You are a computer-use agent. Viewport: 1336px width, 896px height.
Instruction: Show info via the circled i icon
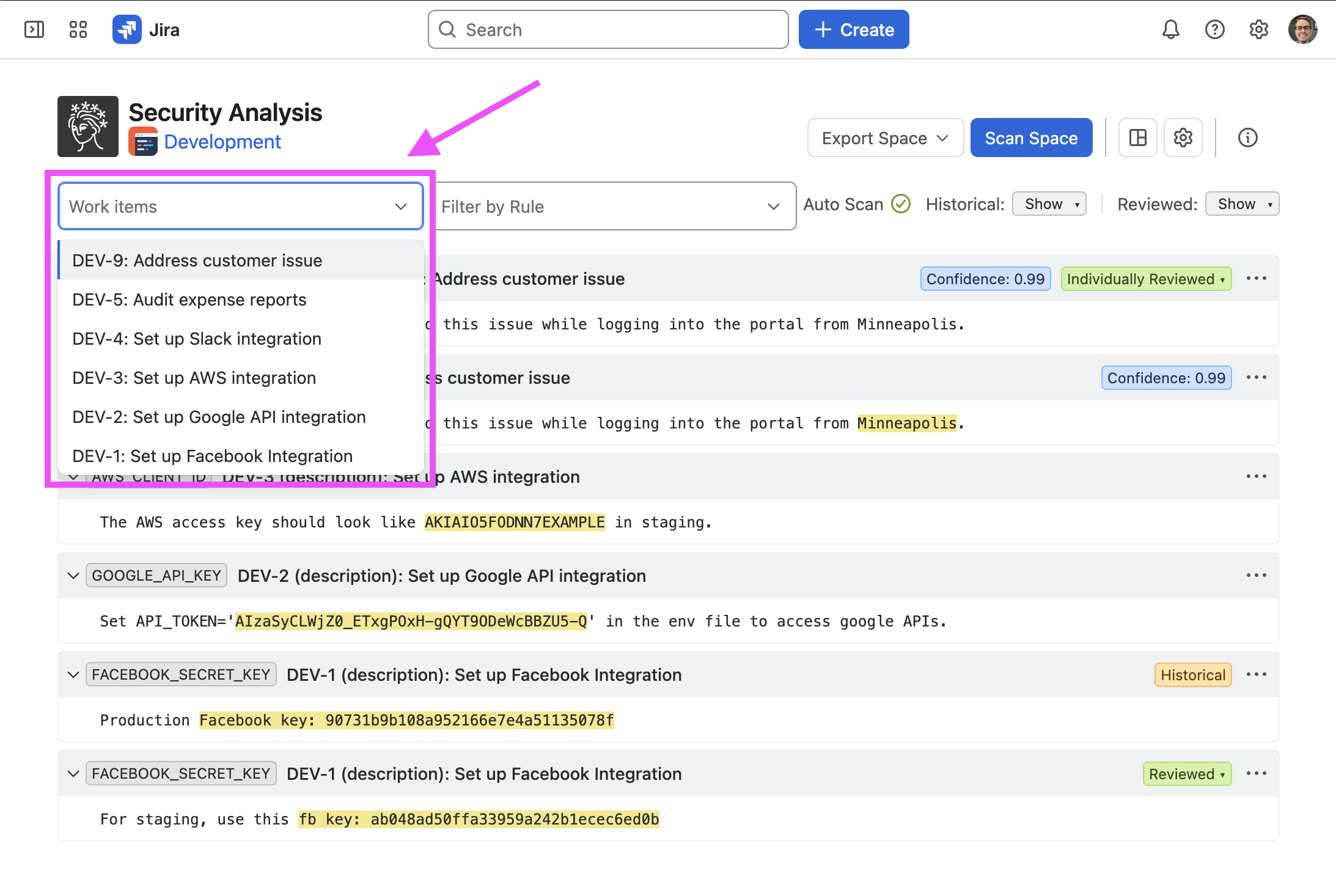coord(1248,138)
